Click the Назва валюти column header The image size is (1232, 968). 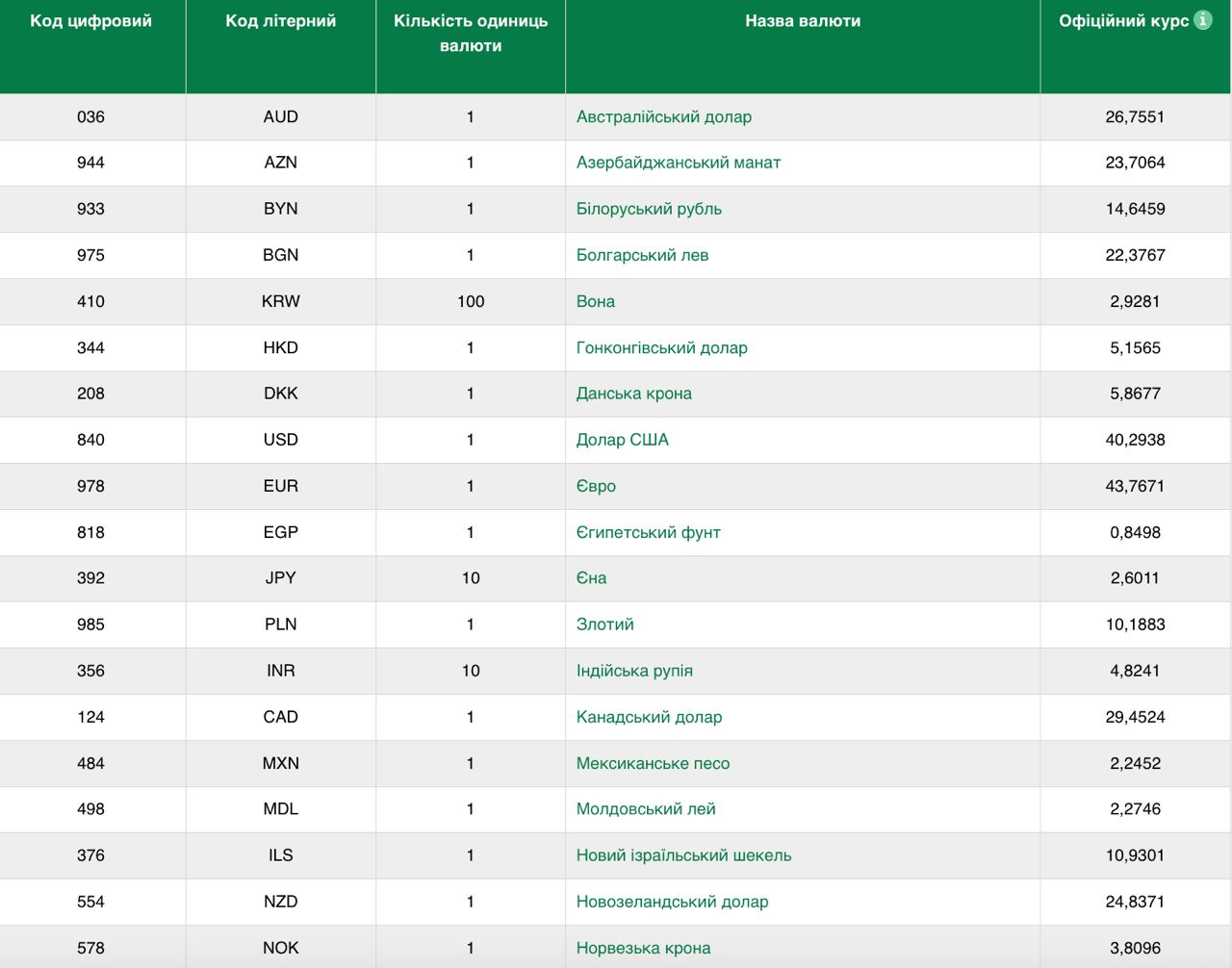(x=803, y=21)
